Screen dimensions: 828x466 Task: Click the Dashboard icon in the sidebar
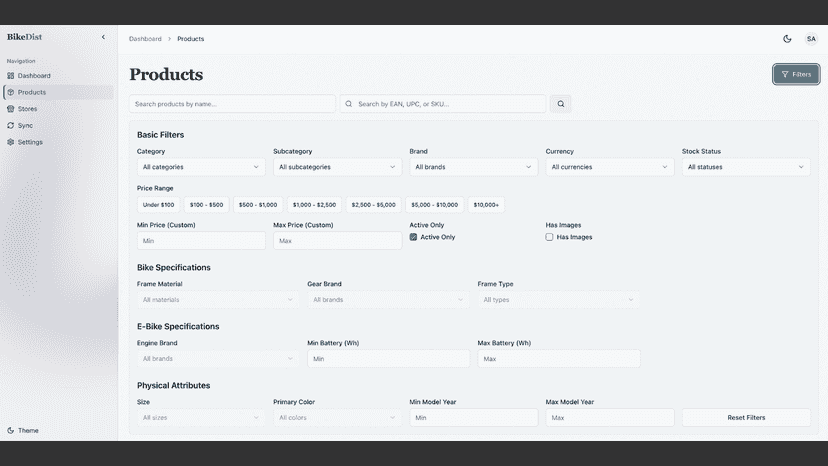[x=11, y=76]
